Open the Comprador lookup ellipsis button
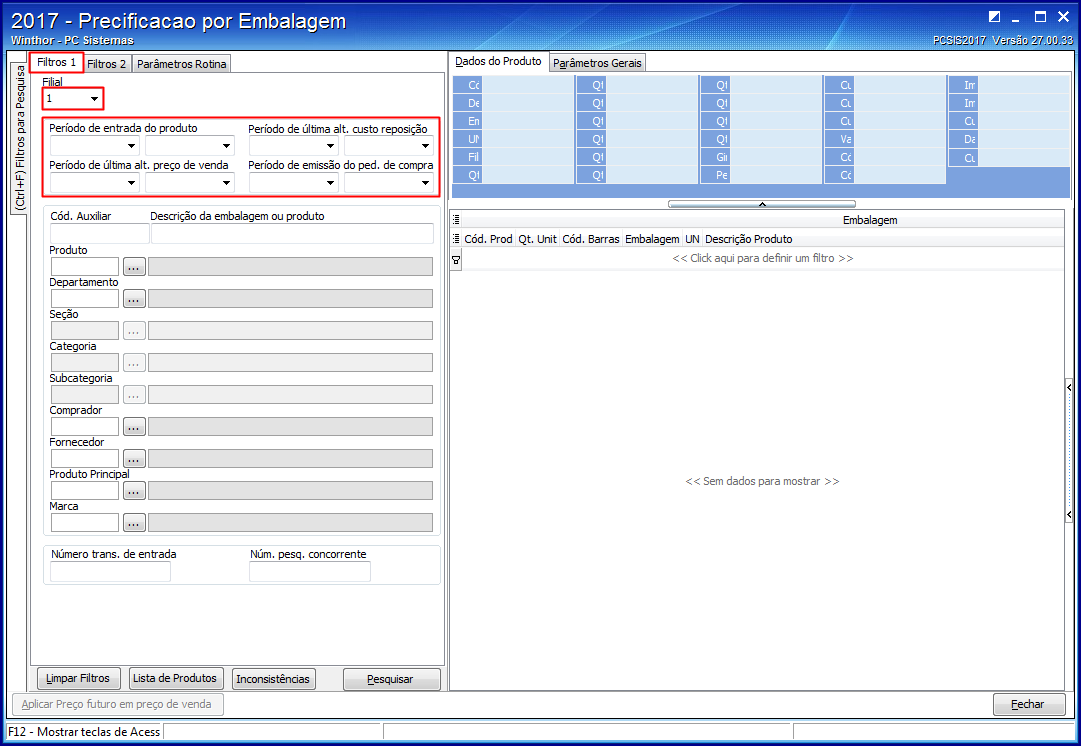1081x746 pixels. (134, 427)
